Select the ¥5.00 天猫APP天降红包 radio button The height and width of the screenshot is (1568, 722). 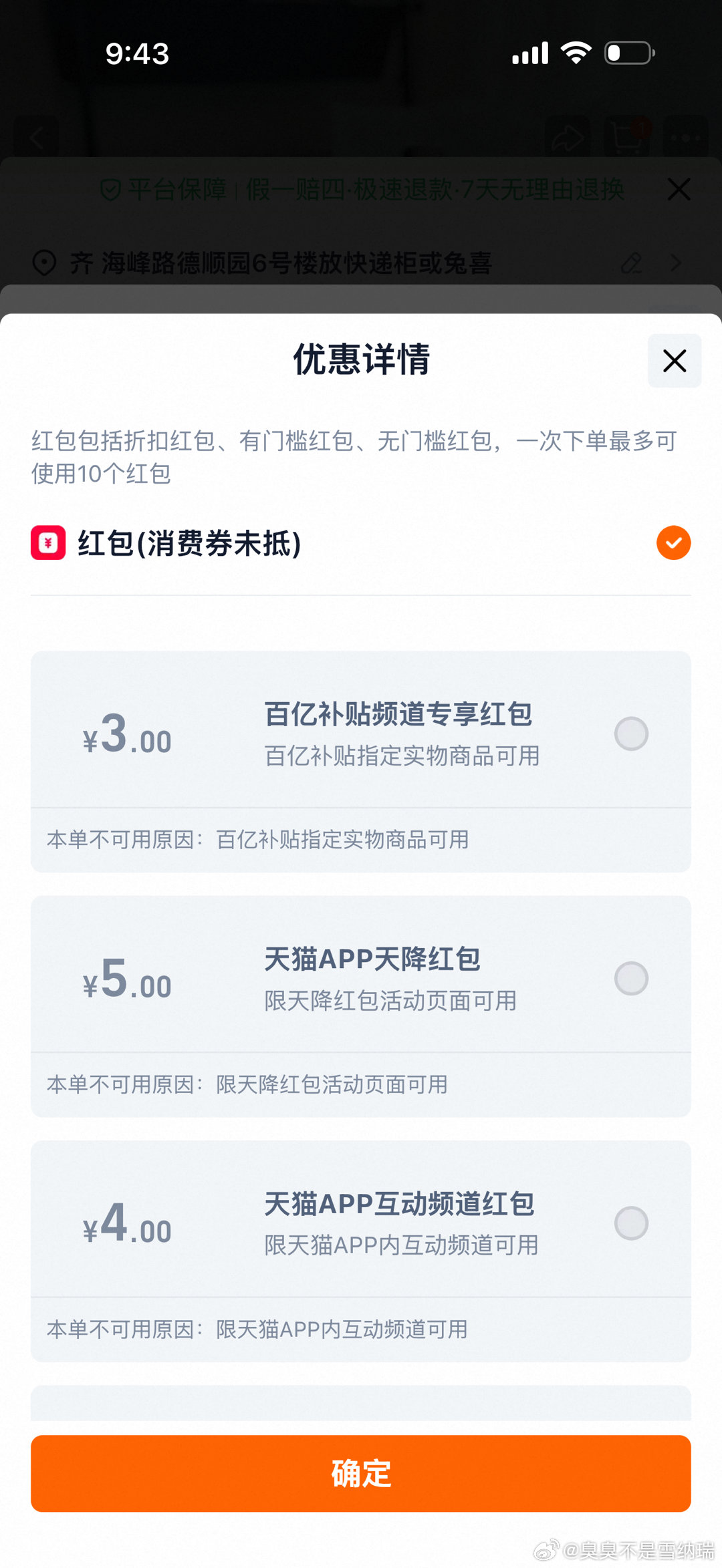click(x=631, y=978)
